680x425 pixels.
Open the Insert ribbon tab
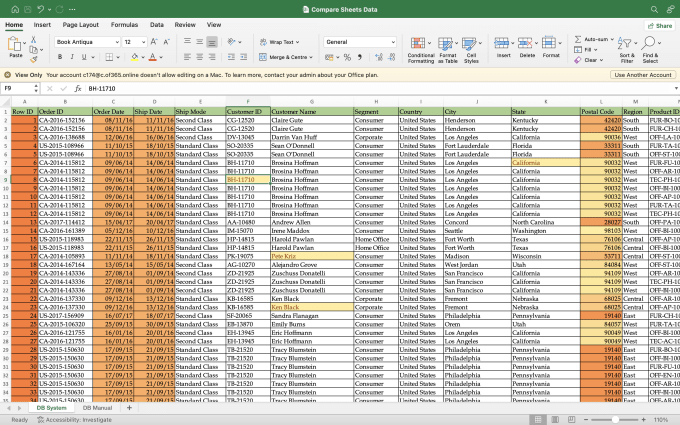point(42,25)
